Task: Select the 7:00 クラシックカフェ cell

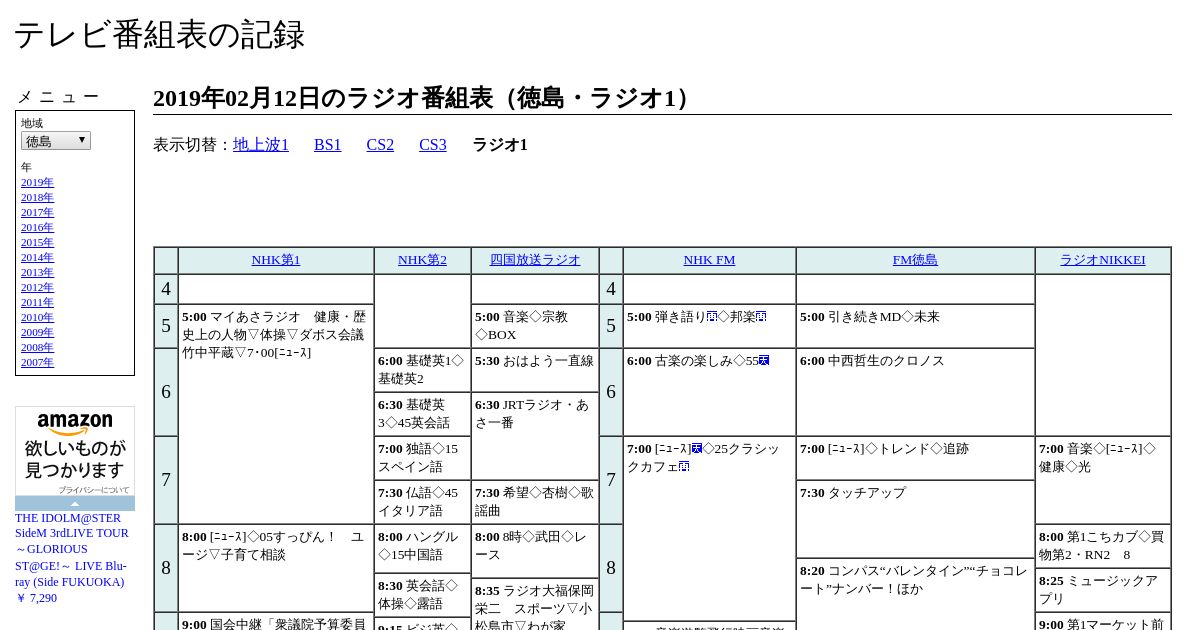Action: (709, 528)
